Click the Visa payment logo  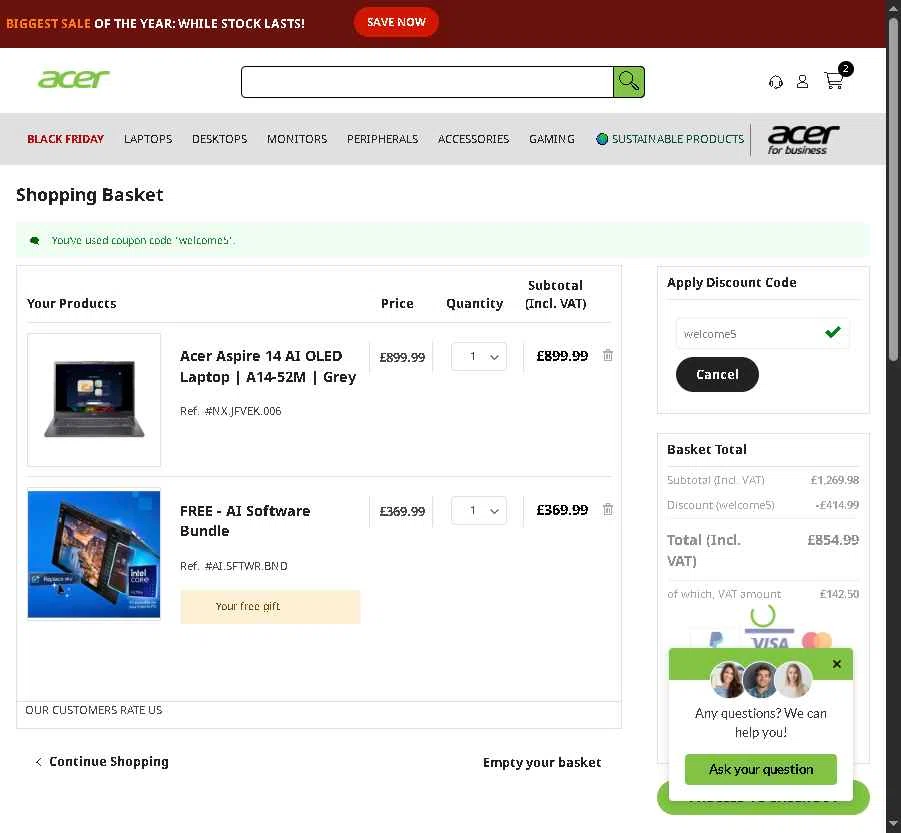[769, 639]
